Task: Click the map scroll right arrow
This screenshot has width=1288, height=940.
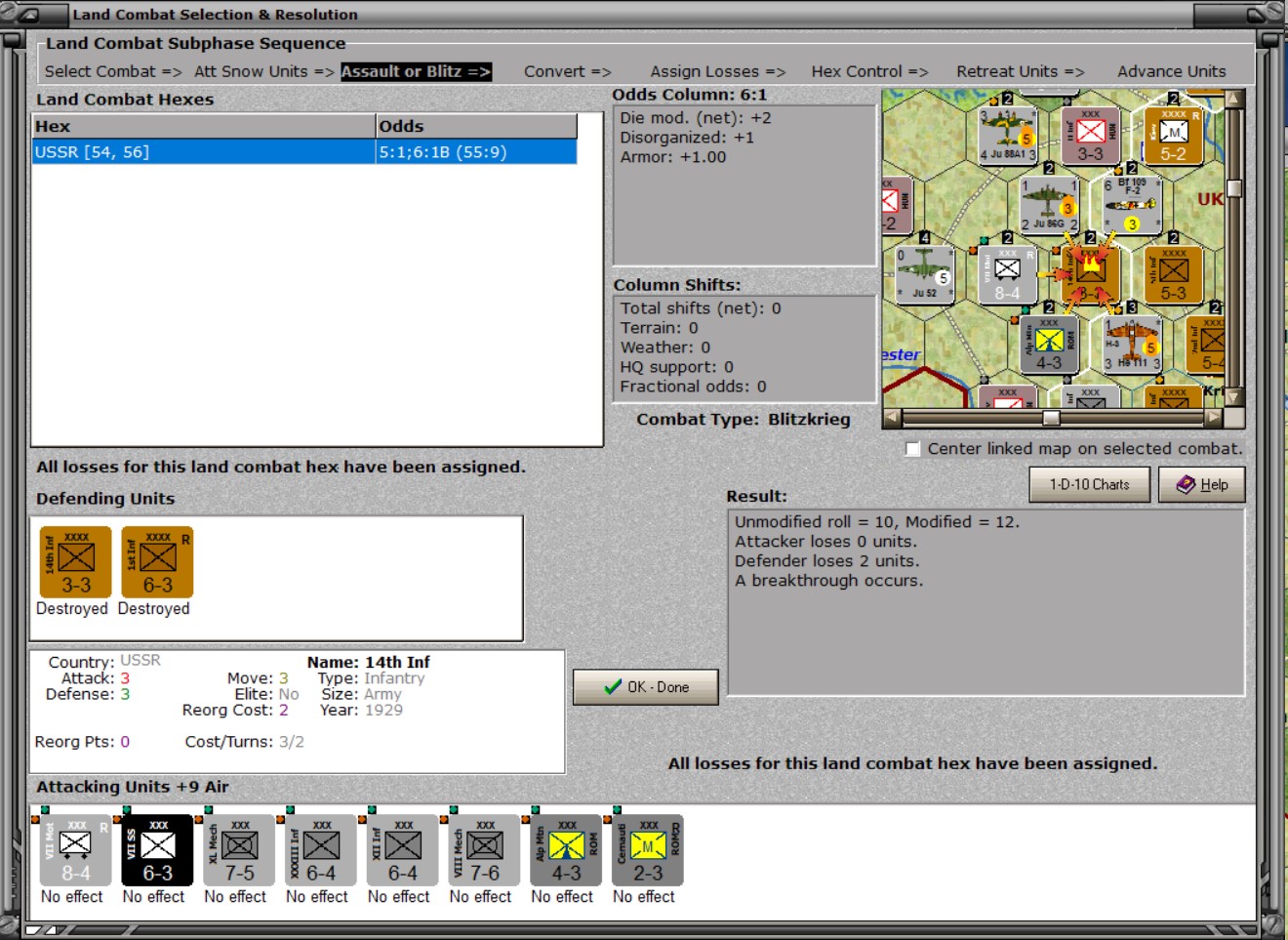Action: pyautogui.click(x=1213, y=418)
